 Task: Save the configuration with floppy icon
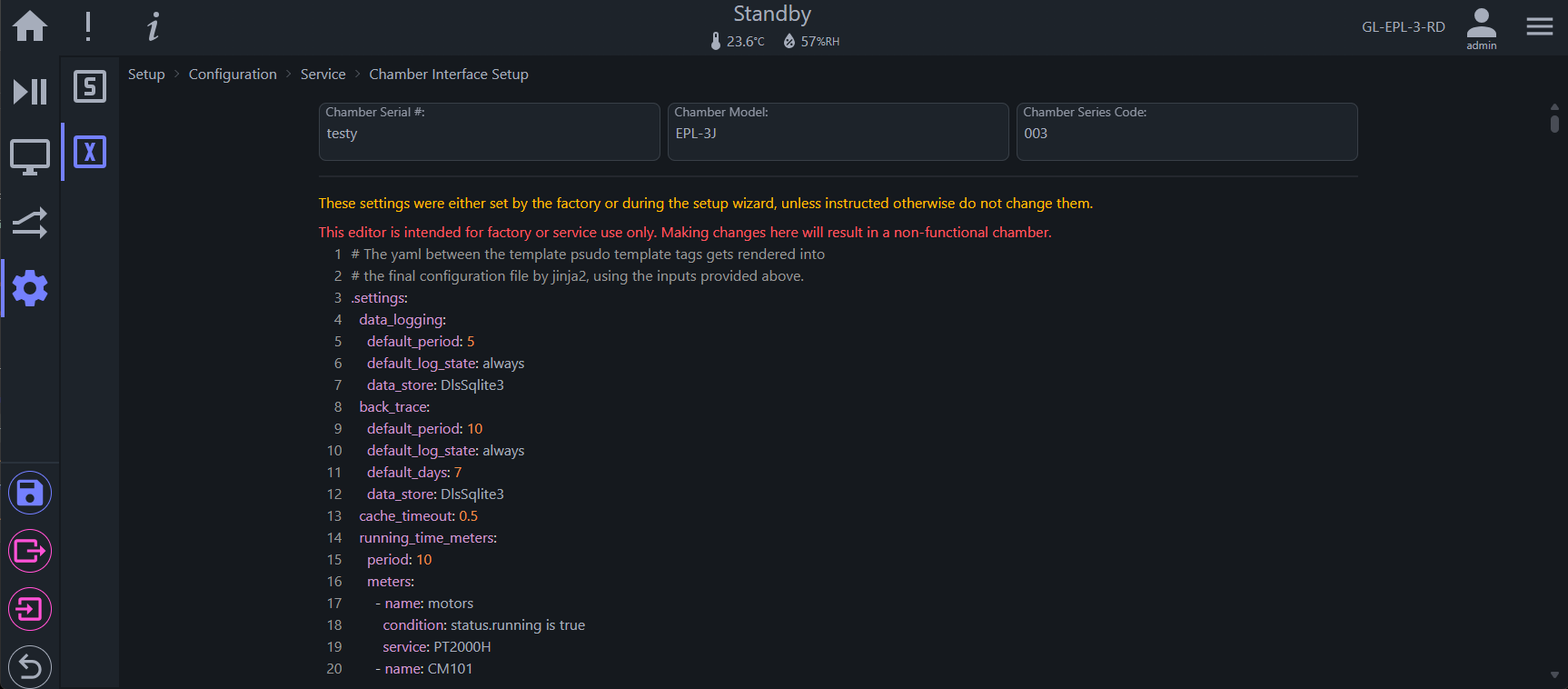coord(30,494)
